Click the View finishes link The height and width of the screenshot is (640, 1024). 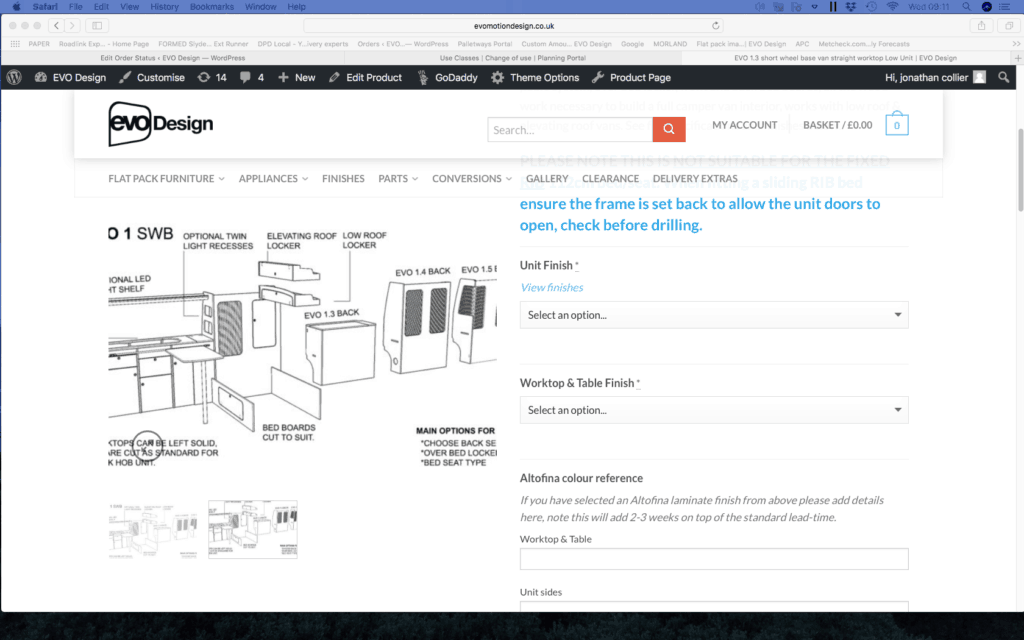(x=551, y=287)
